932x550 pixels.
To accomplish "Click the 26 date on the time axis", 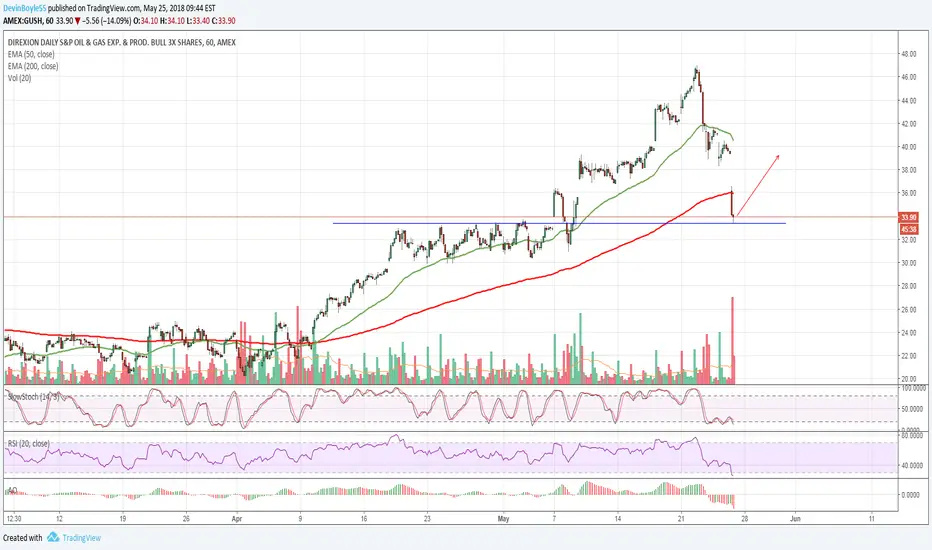I will pos(186,518).
